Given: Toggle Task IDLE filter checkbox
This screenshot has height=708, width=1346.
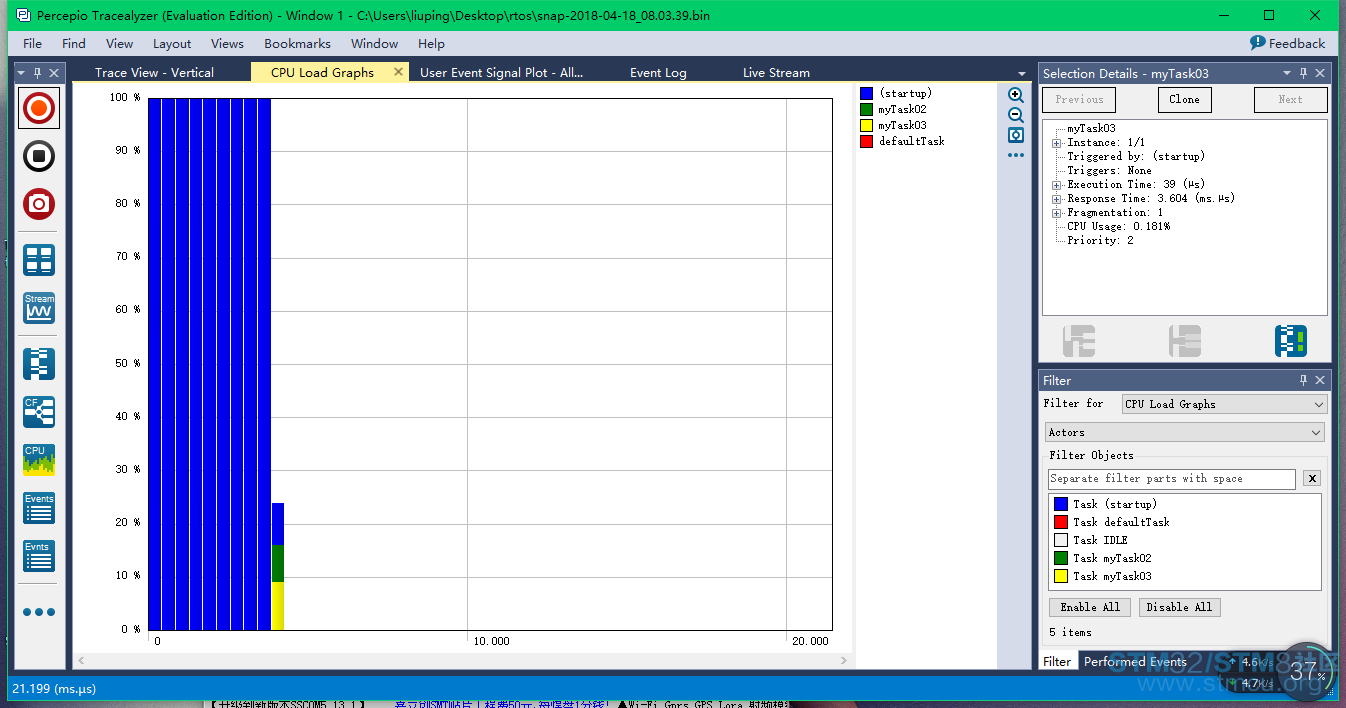Looking at the screenshot, I should point(1061,540).
